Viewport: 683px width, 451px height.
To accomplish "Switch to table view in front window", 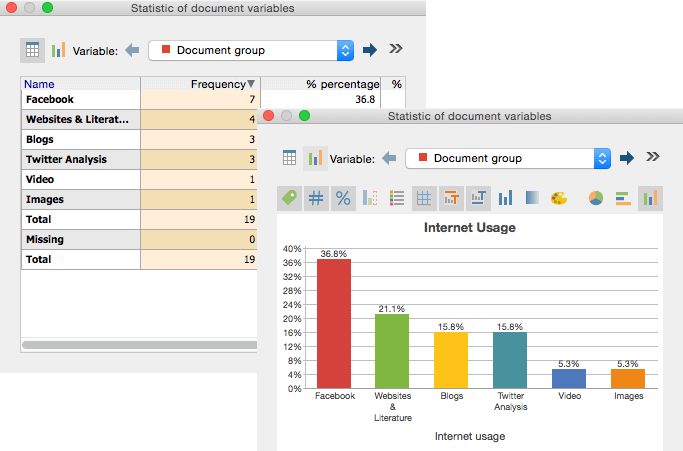I will pos(289,158).
